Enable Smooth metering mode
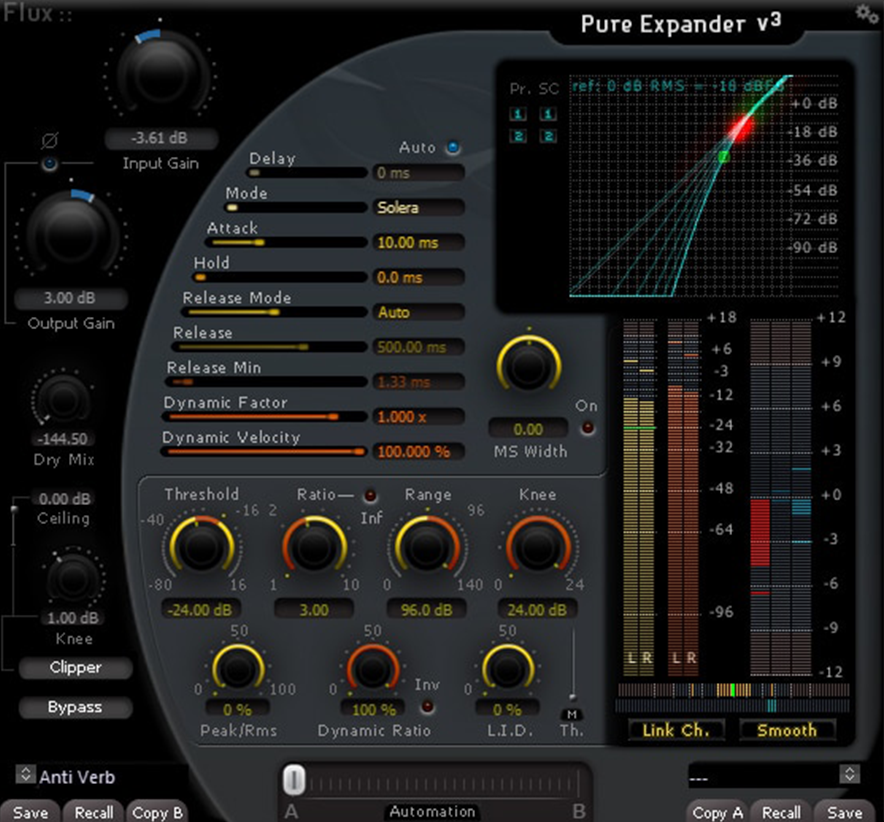The image size is (884, 822). click(x=787, y=731)
